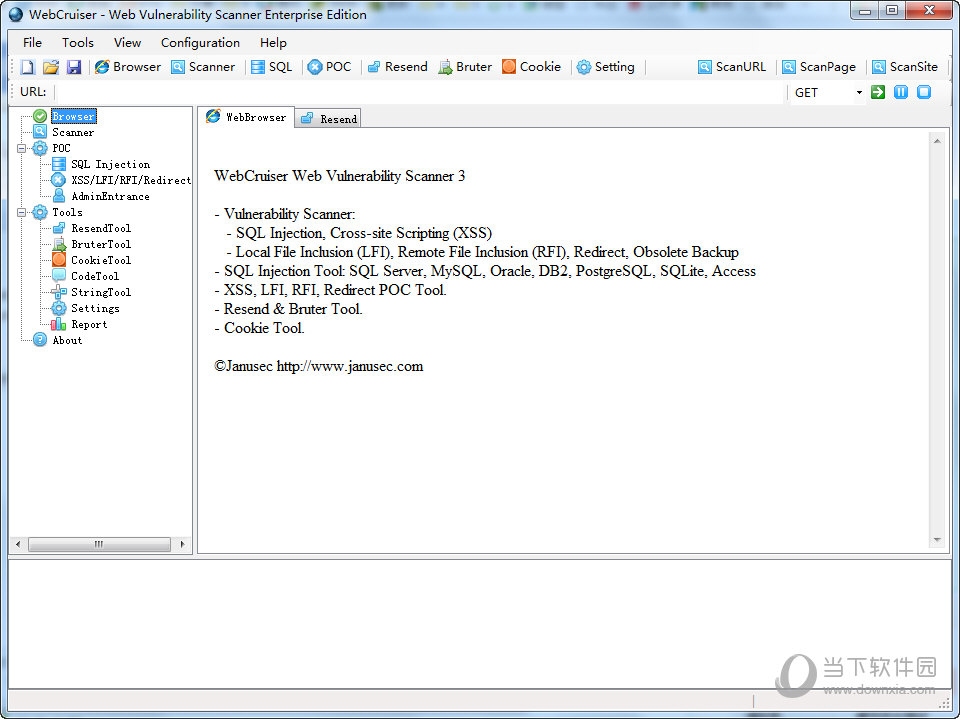Open the Bruter toolbar button
960x719 pixels.
pos(465,67)
